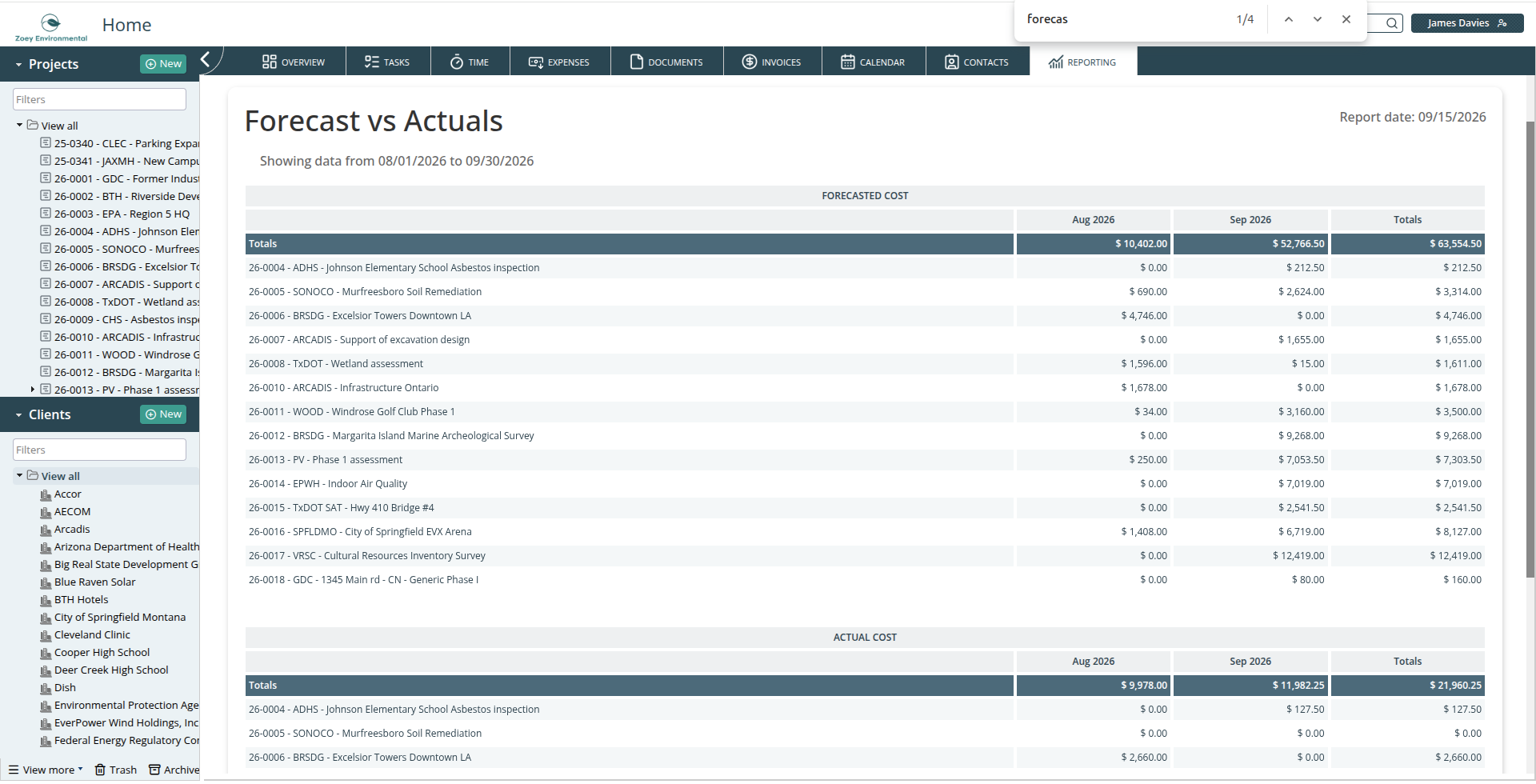The image size is (1536, 784).
Task: Focus the Projects filter field
Action: (x=99, y=99)
